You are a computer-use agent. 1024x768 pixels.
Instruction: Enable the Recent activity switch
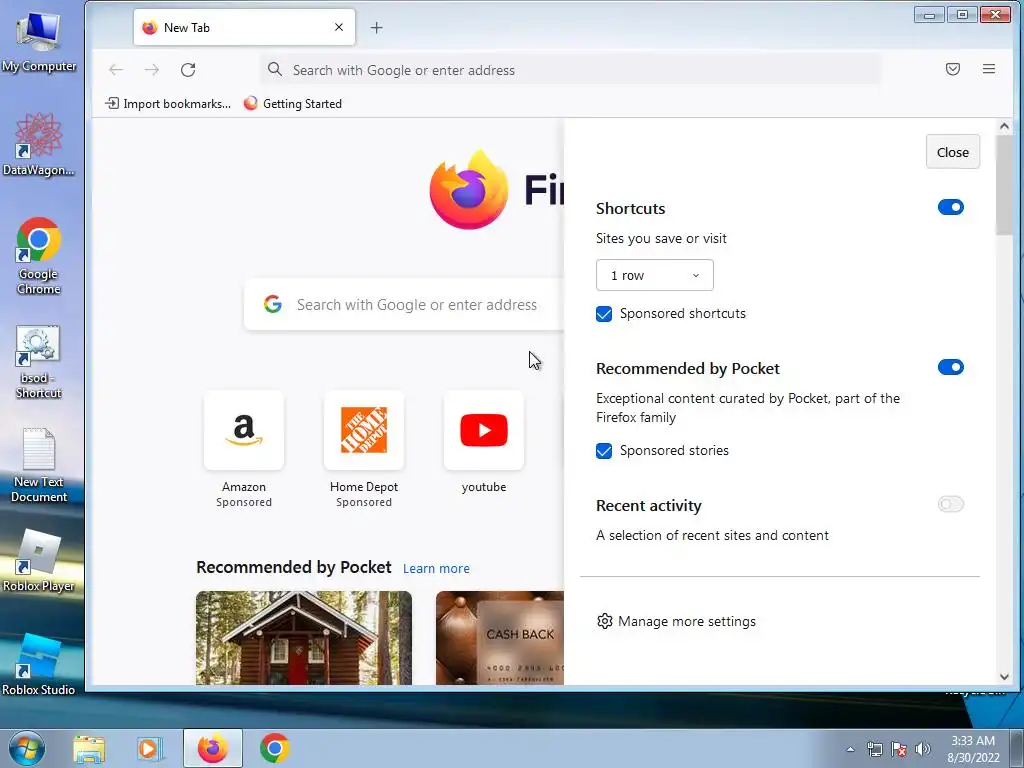[950, 504]
